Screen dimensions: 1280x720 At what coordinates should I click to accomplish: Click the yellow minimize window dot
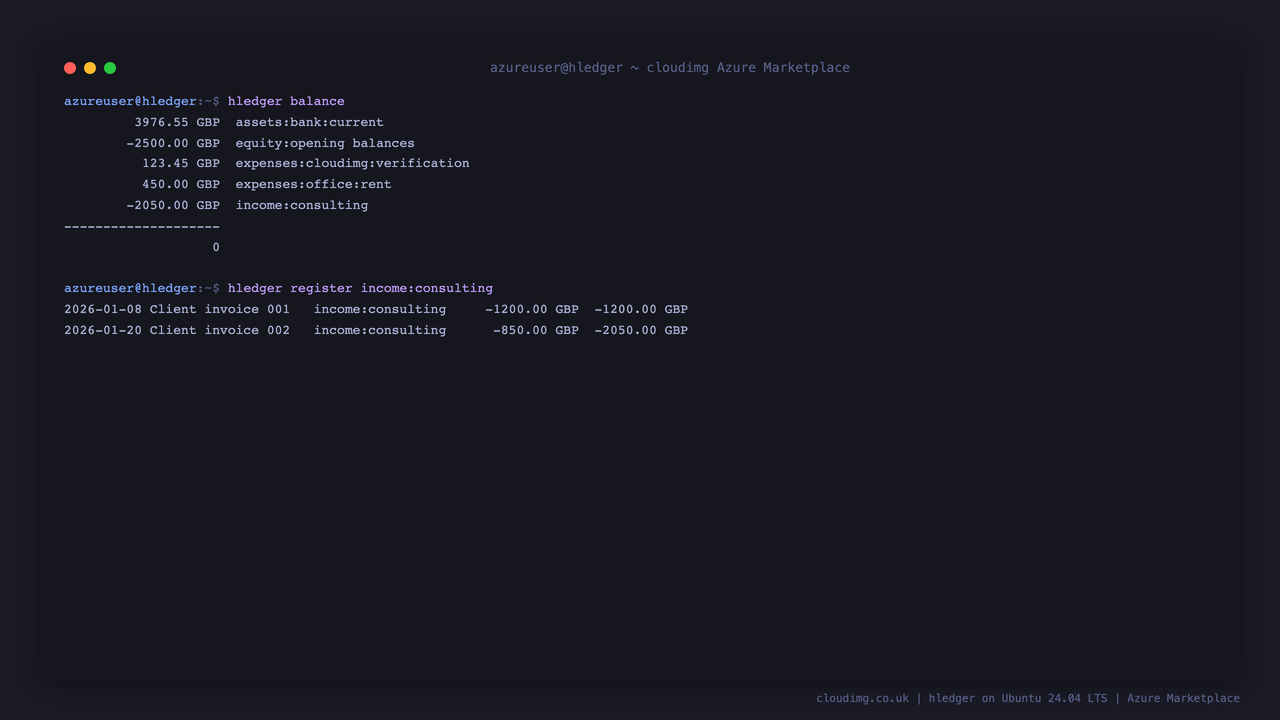click(x=90, y=68)
